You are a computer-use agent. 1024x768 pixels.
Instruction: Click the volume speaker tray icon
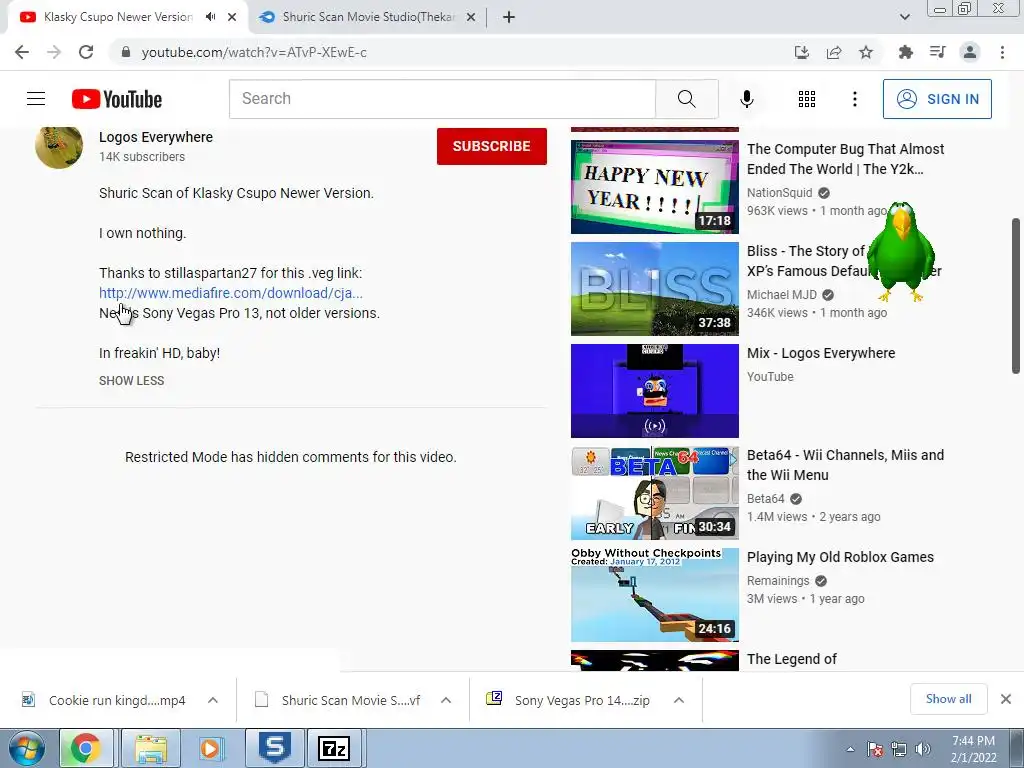pyautogui.click(x=923, y=749)
